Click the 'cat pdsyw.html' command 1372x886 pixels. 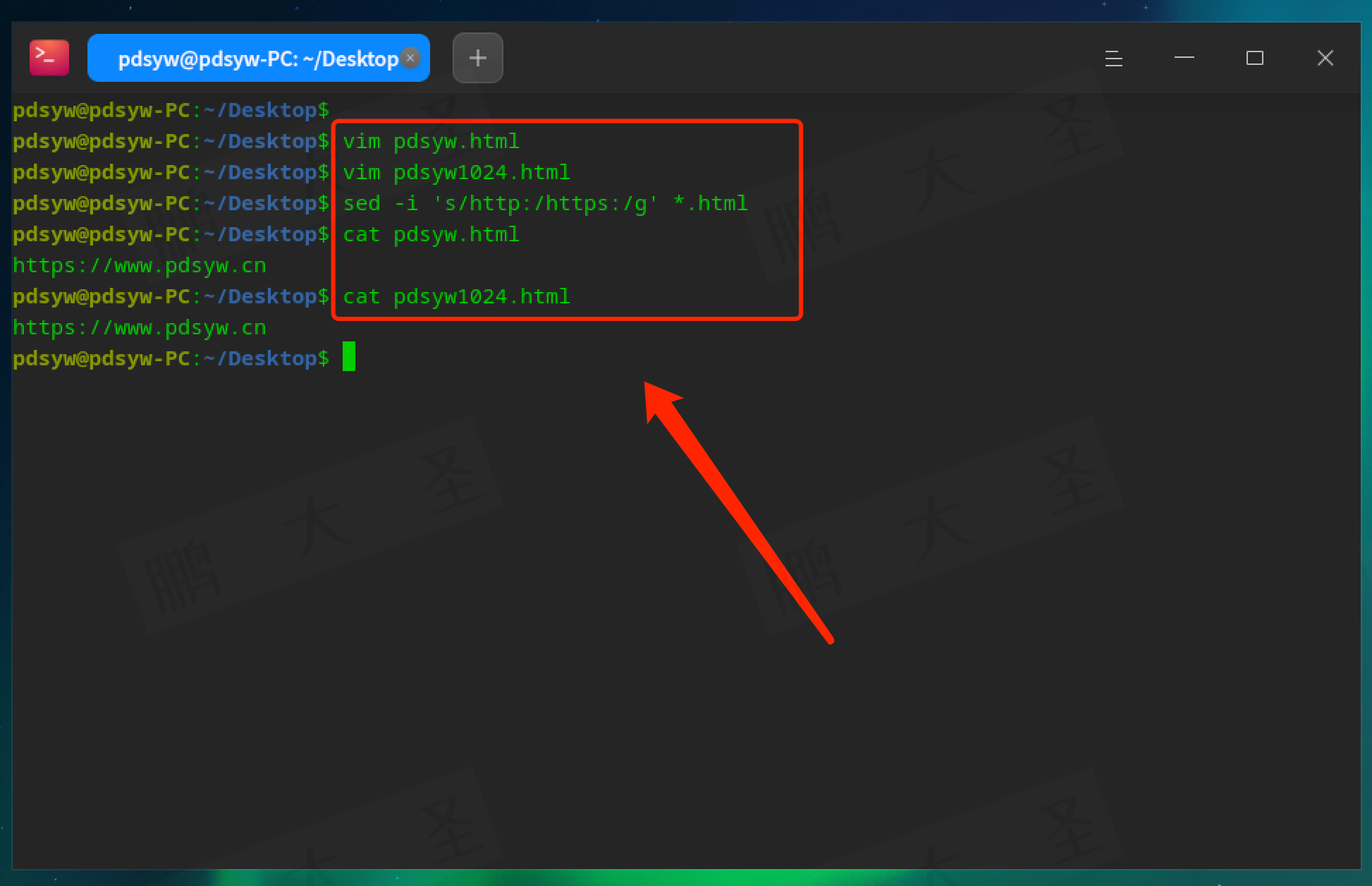click(431, 235)
